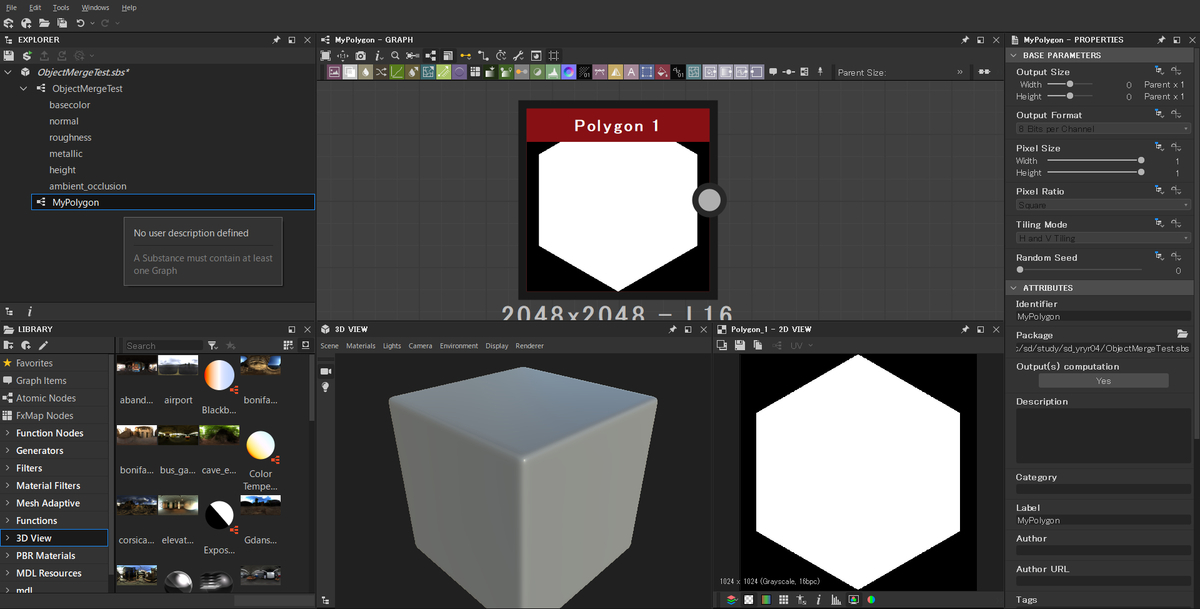Screen dimensions: 1200x609
Task: Browse package path with folder button
Action: click(1182, 334)
